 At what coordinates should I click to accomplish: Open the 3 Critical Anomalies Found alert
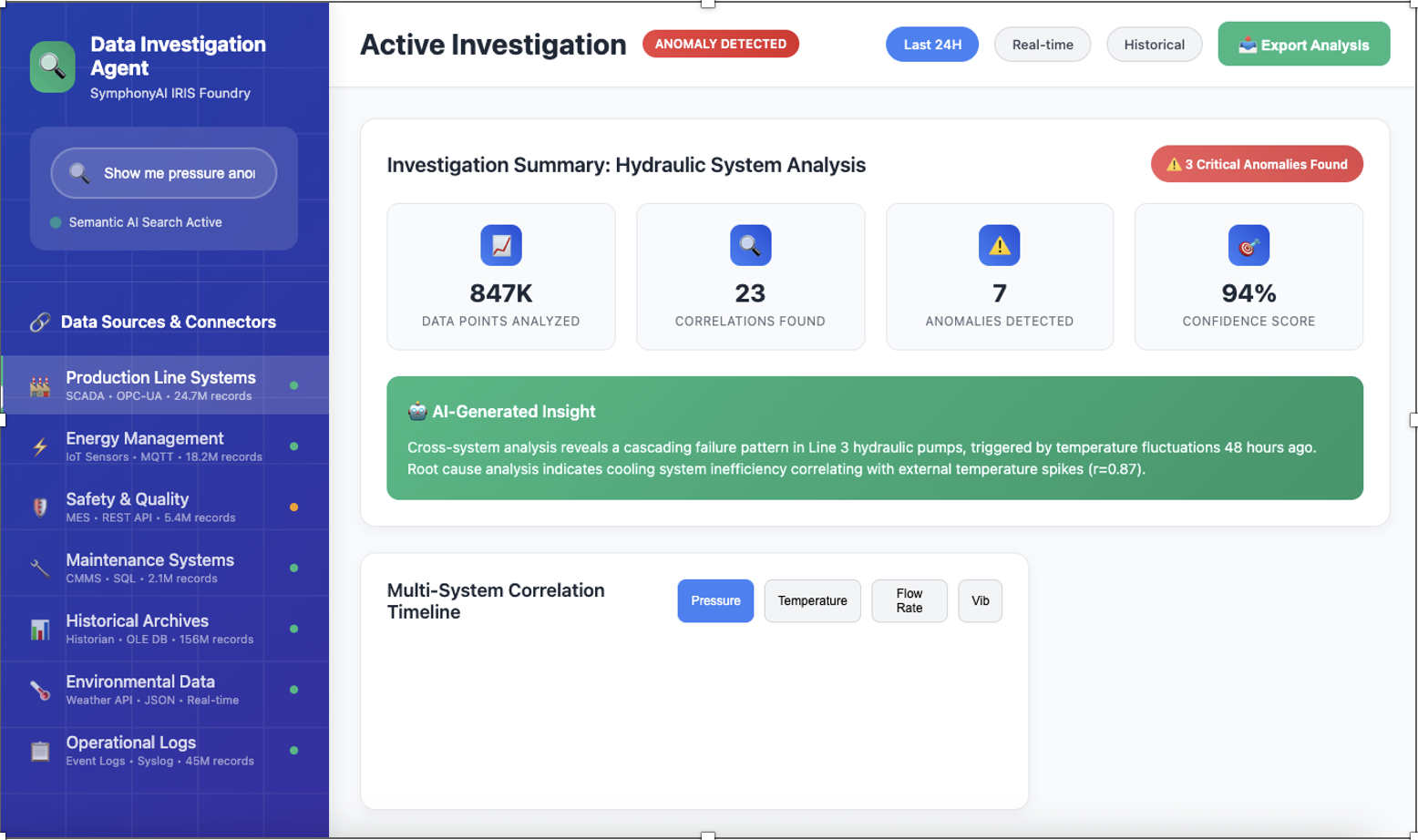click(1256, 164)
